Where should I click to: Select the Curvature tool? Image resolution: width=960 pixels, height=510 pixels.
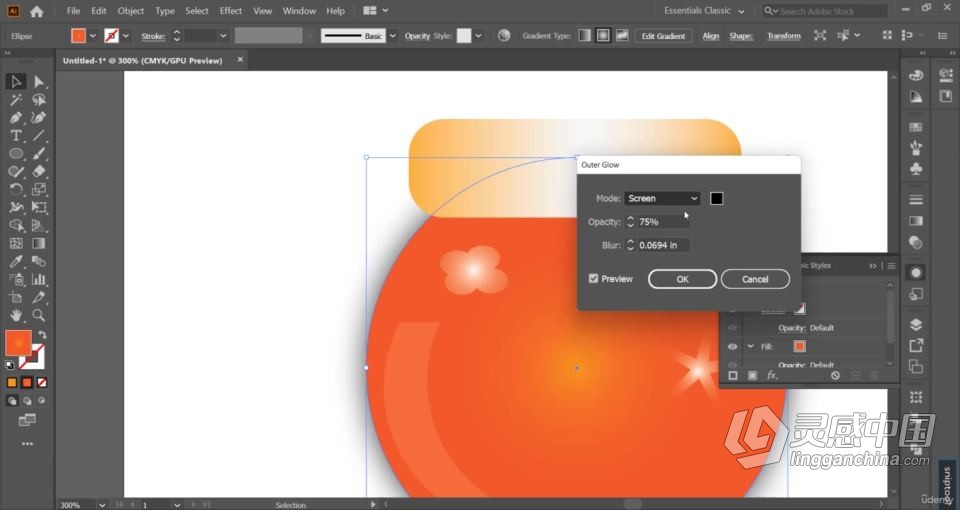coord(39,118)
